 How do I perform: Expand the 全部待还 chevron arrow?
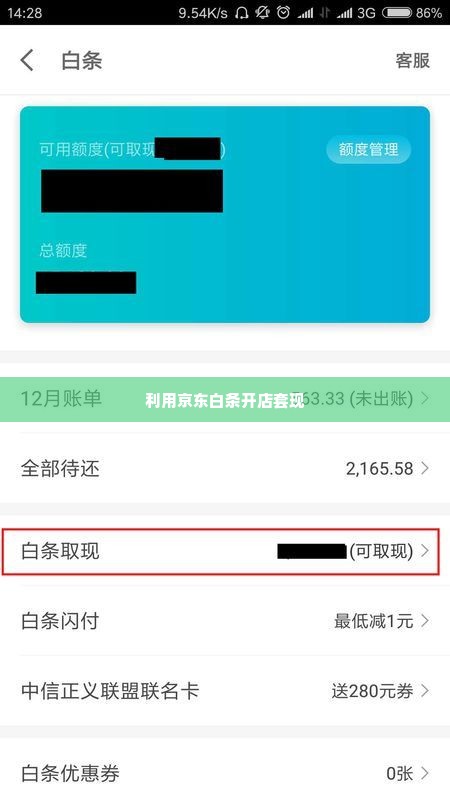[x=425, y=468]
